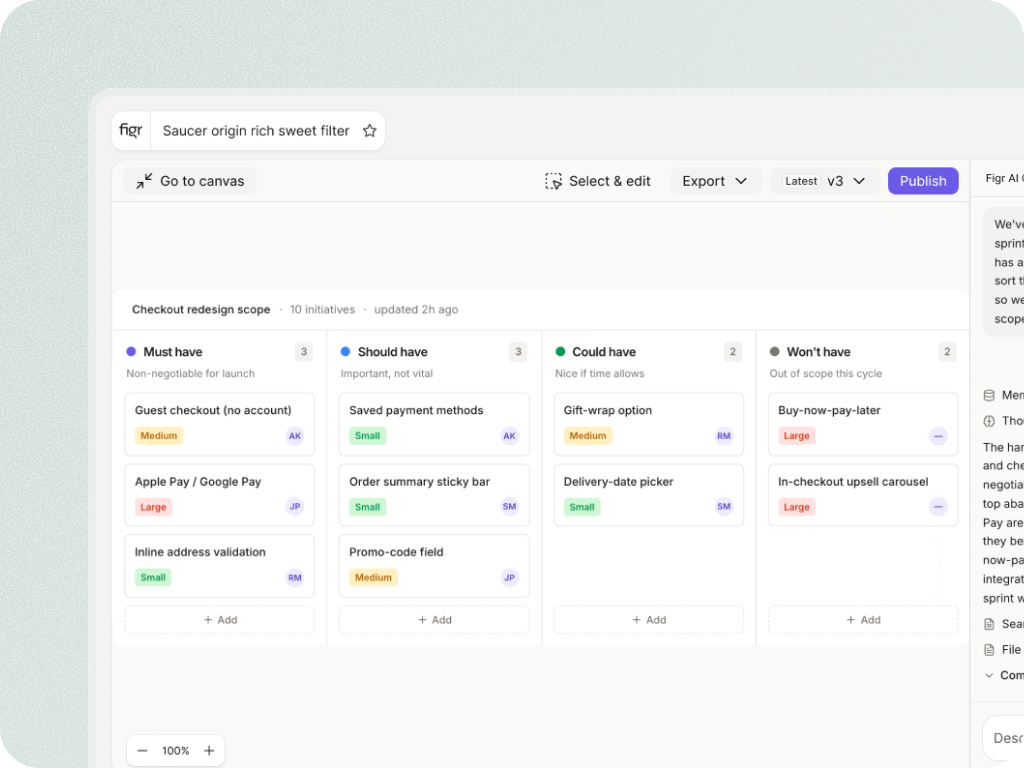Go to canvas
Image resolution: width=1024 pixels, height=768 pixels.
[x=190, y=181]
